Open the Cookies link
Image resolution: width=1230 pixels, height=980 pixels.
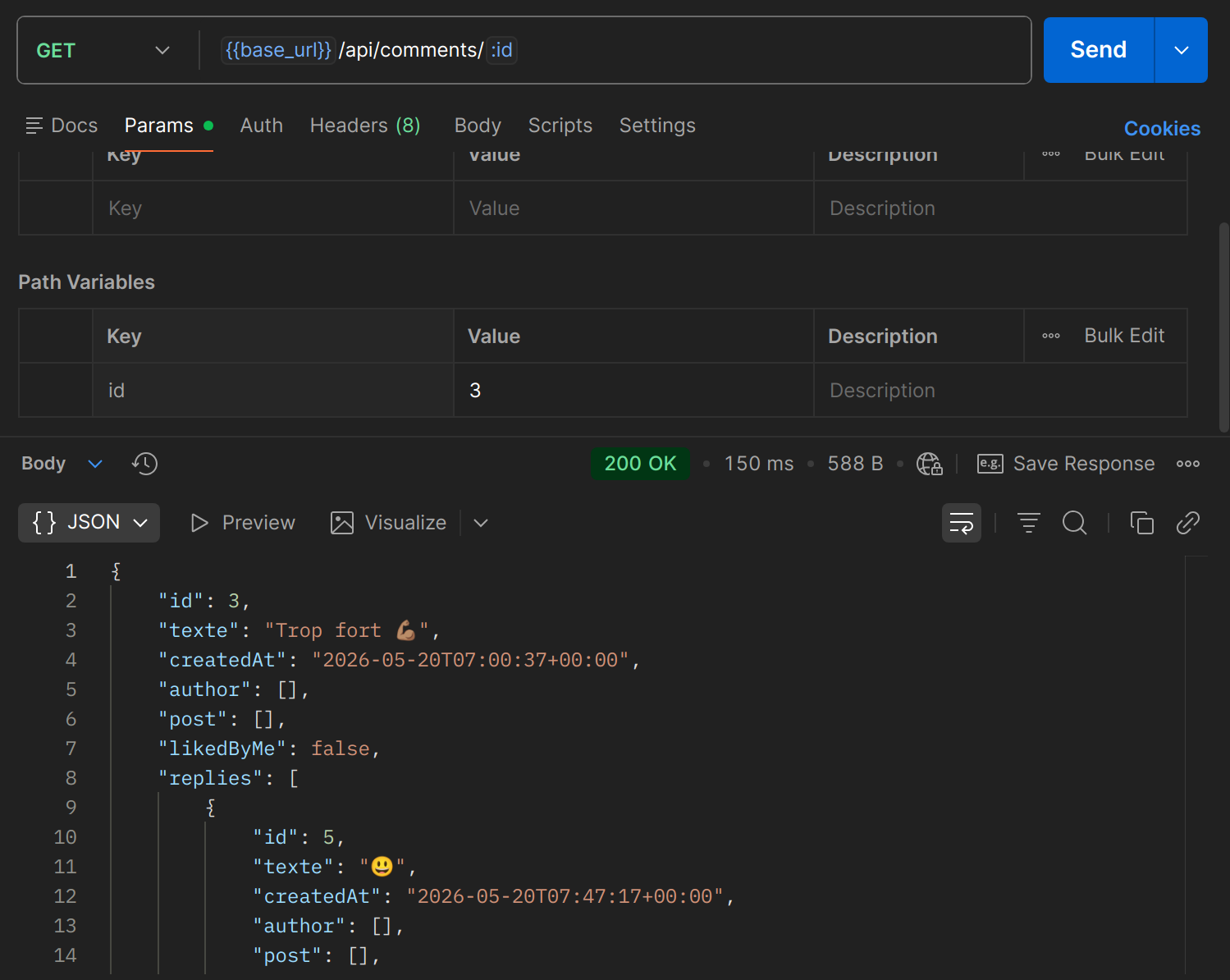click(1162, 129)
